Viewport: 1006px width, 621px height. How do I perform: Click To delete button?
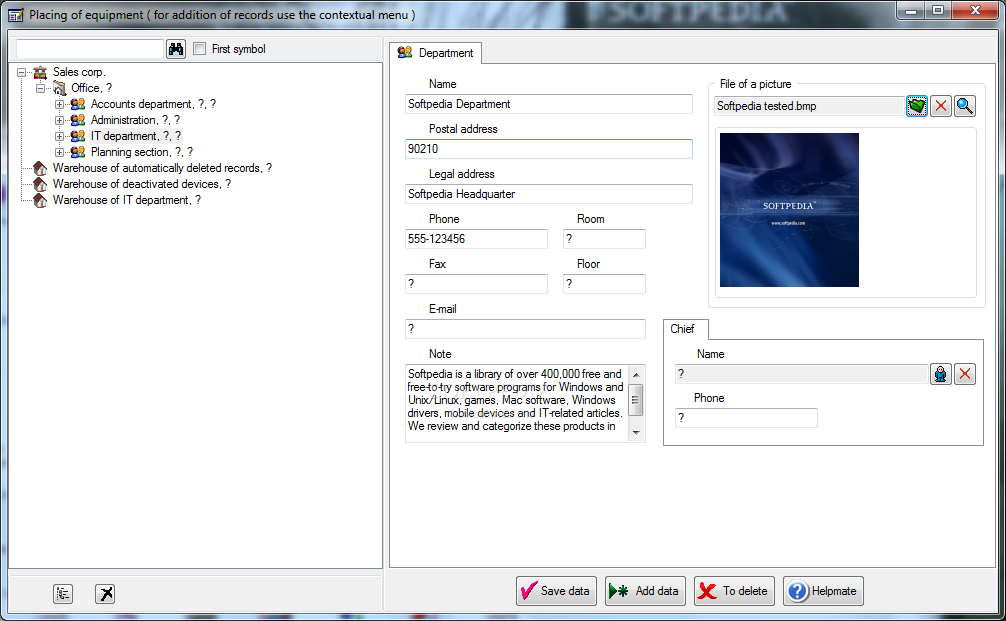[x=735, y=591]
